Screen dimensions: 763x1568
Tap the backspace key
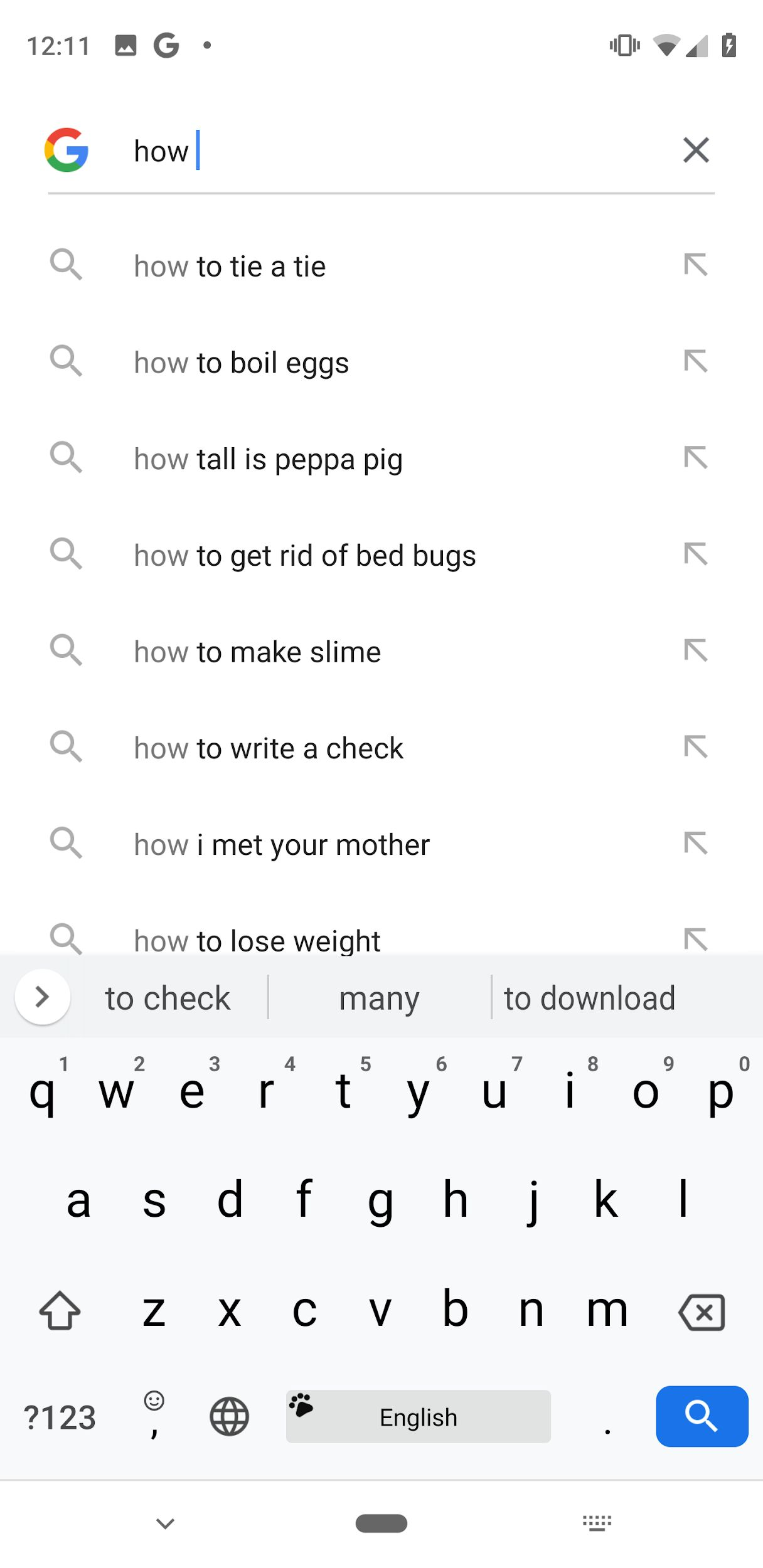click(702, 1311)
